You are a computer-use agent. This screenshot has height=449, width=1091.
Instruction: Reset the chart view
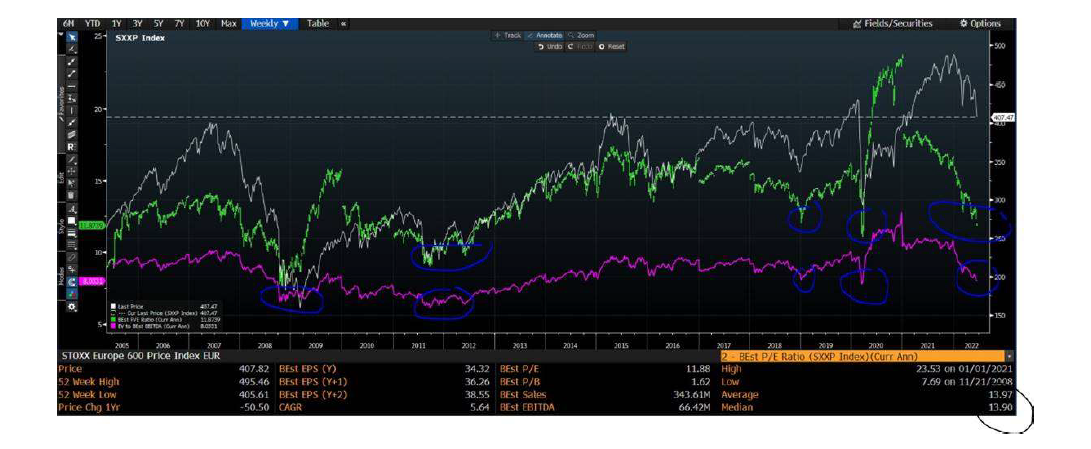tap(612, 47)
